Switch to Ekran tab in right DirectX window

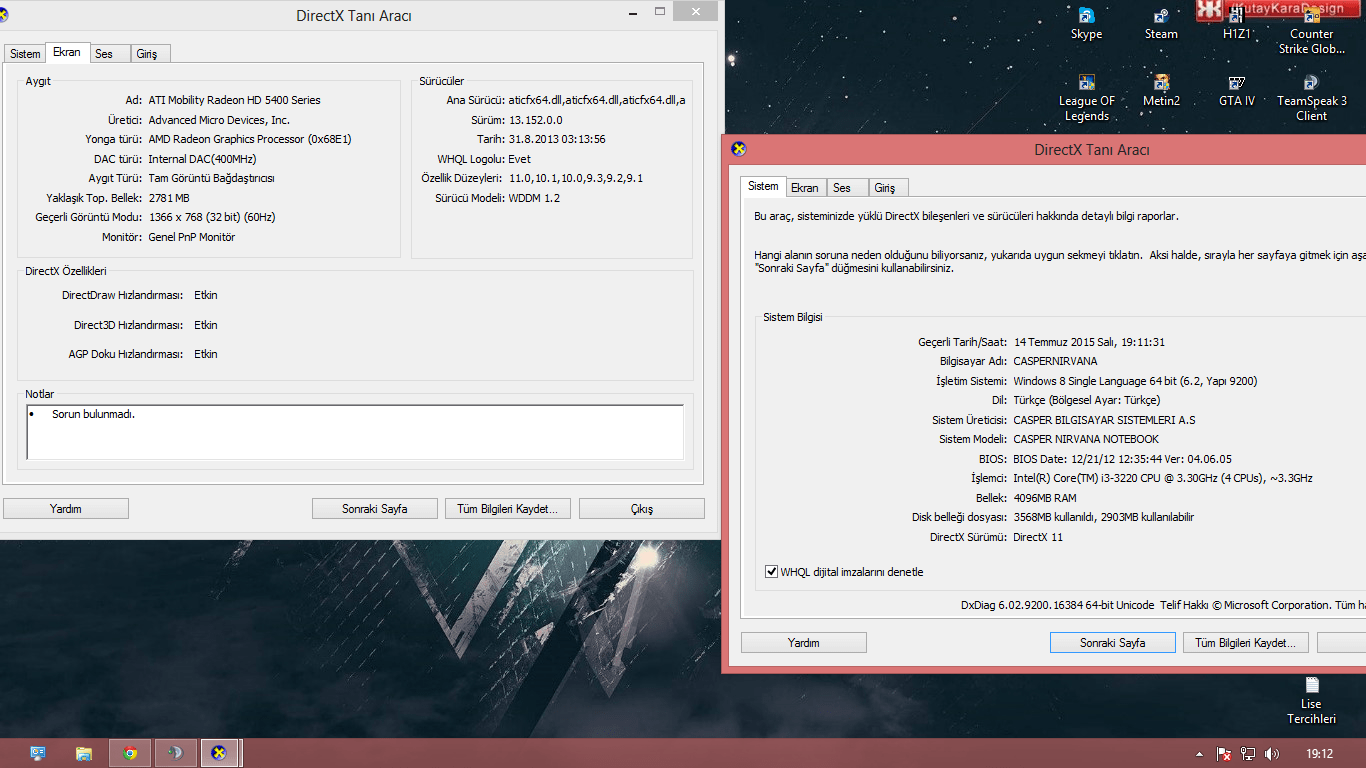805,188
